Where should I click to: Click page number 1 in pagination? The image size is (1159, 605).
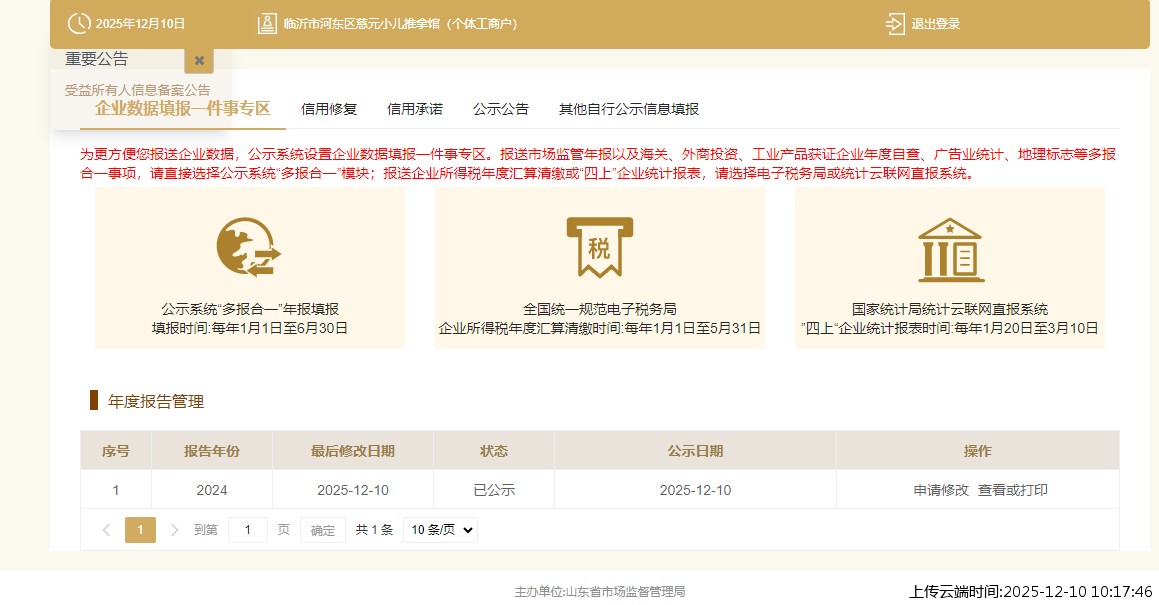140,529
